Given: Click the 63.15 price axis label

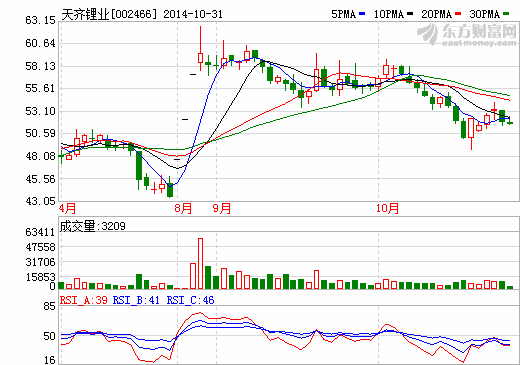Looking at the screenshot, I should (x=40, y=20).
